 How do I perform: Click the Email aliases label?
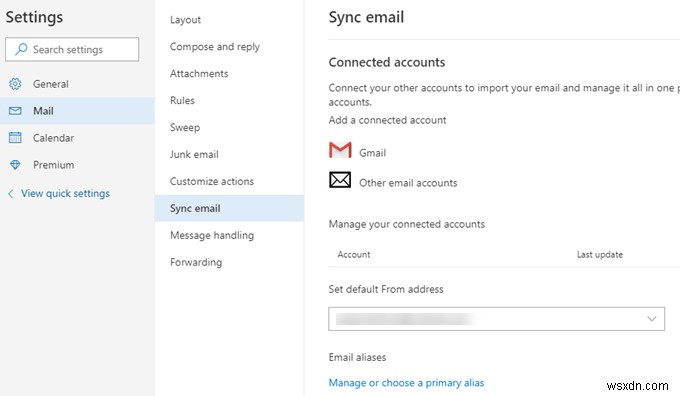357,357
